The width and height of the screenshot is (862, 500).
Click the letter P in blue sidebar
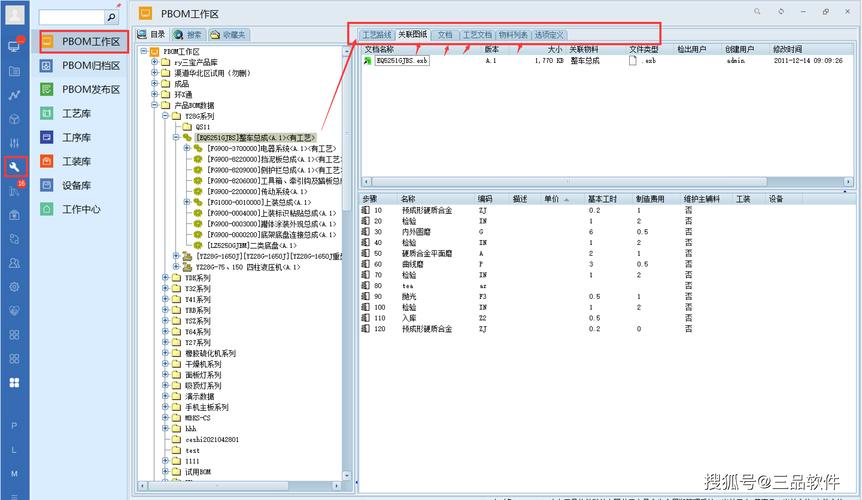pos(14,426)
